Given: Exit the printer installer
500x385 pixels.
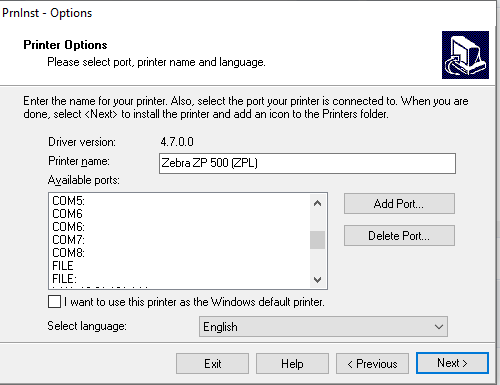Looking at the screenshot, I should [212, 364].
